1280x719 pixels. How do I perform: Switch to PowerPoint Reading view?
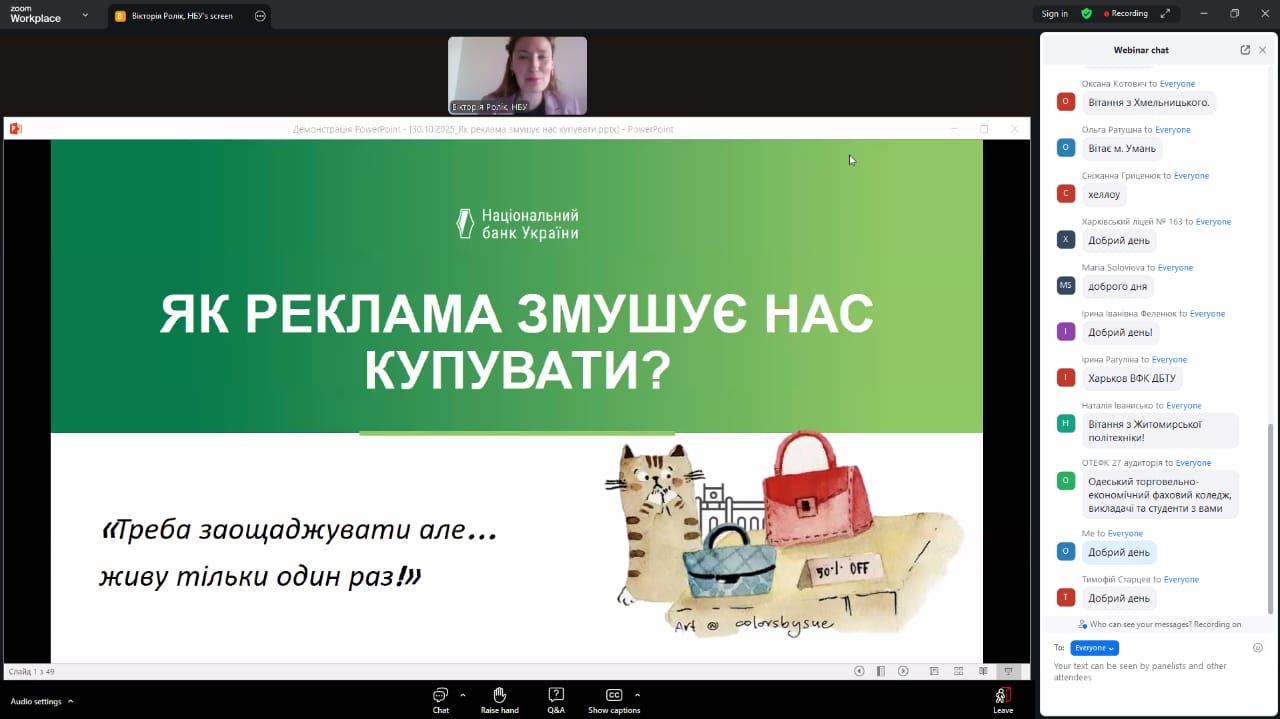(x=983, y=671)
